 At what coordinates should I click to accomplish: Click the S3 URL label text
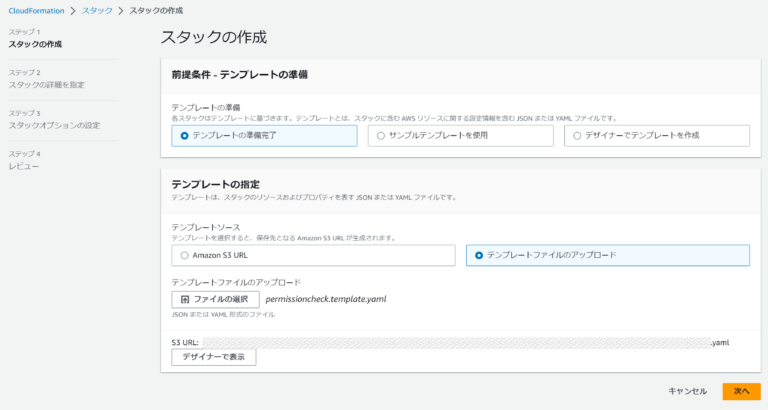click(x=185, y=342)
